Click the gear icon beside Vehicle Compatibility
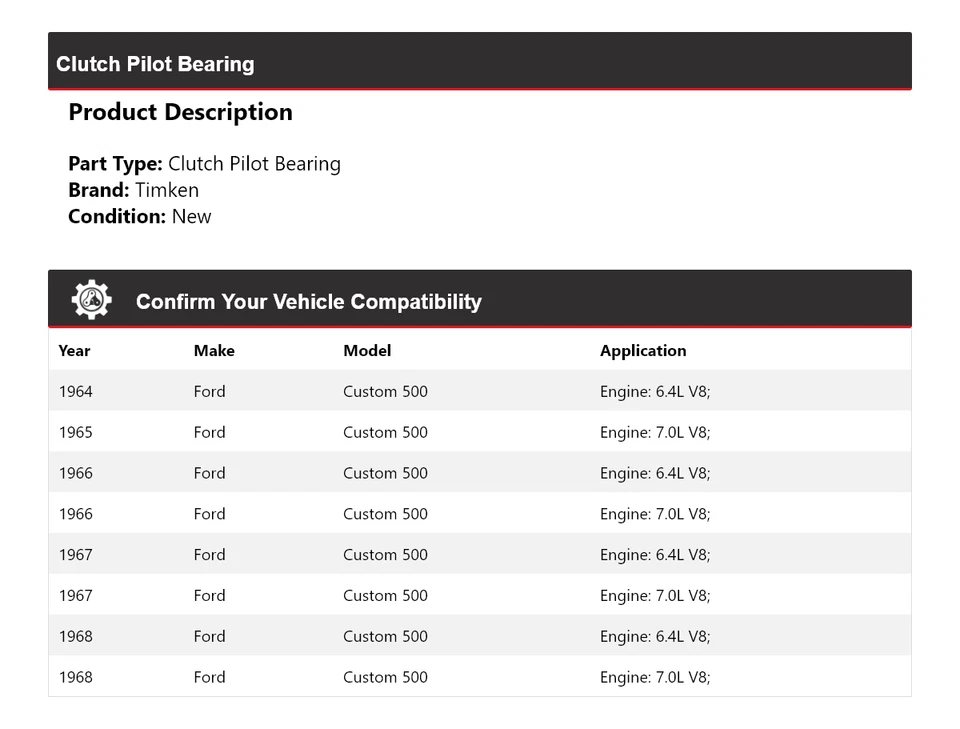This screenshot has width=960, height=729. tap(91, 300)
